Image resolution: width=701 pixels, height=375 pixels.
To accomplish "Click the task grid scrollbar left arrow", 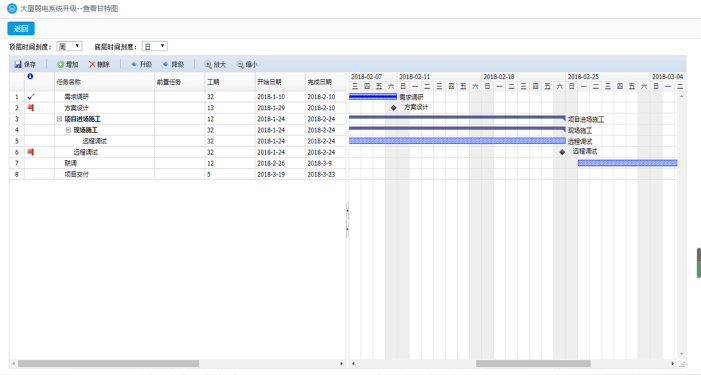I will point(13,363).
